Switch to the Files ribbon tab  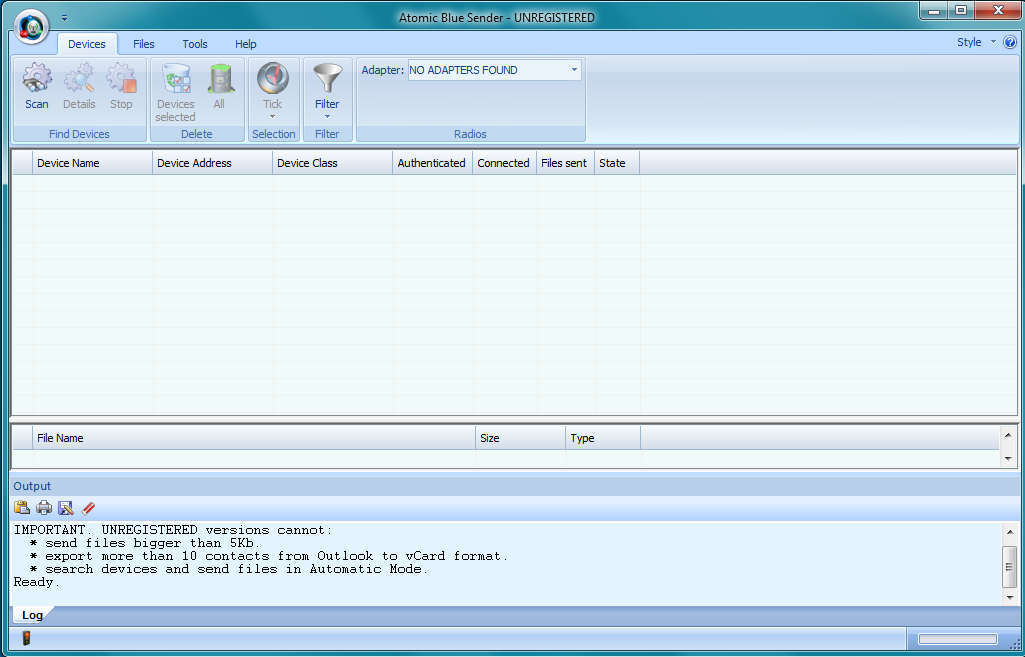[144, 44]
